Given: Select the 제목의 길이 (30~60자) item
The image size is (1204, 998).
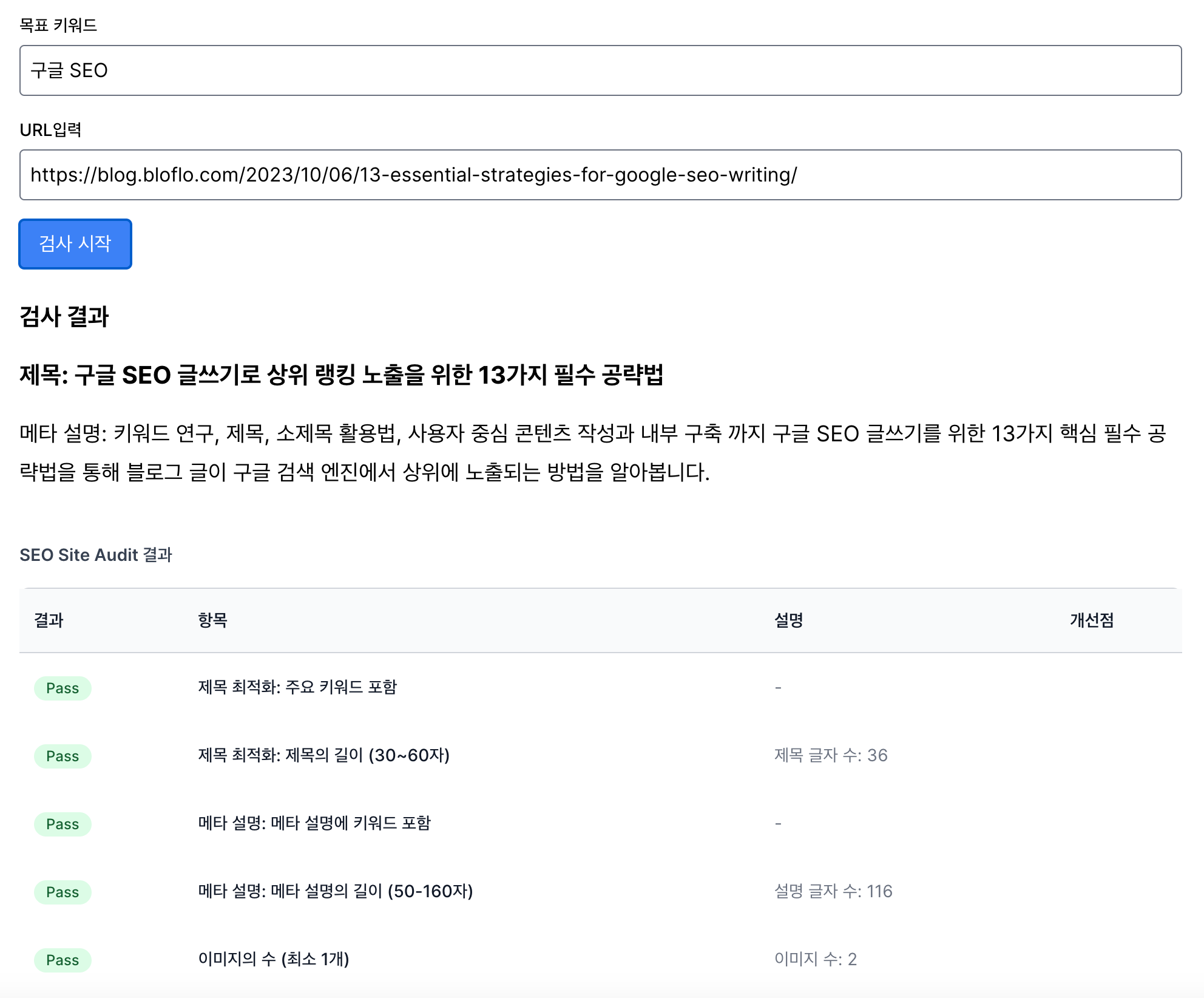Looking at the screenshot, I should (x=323, y=755).
